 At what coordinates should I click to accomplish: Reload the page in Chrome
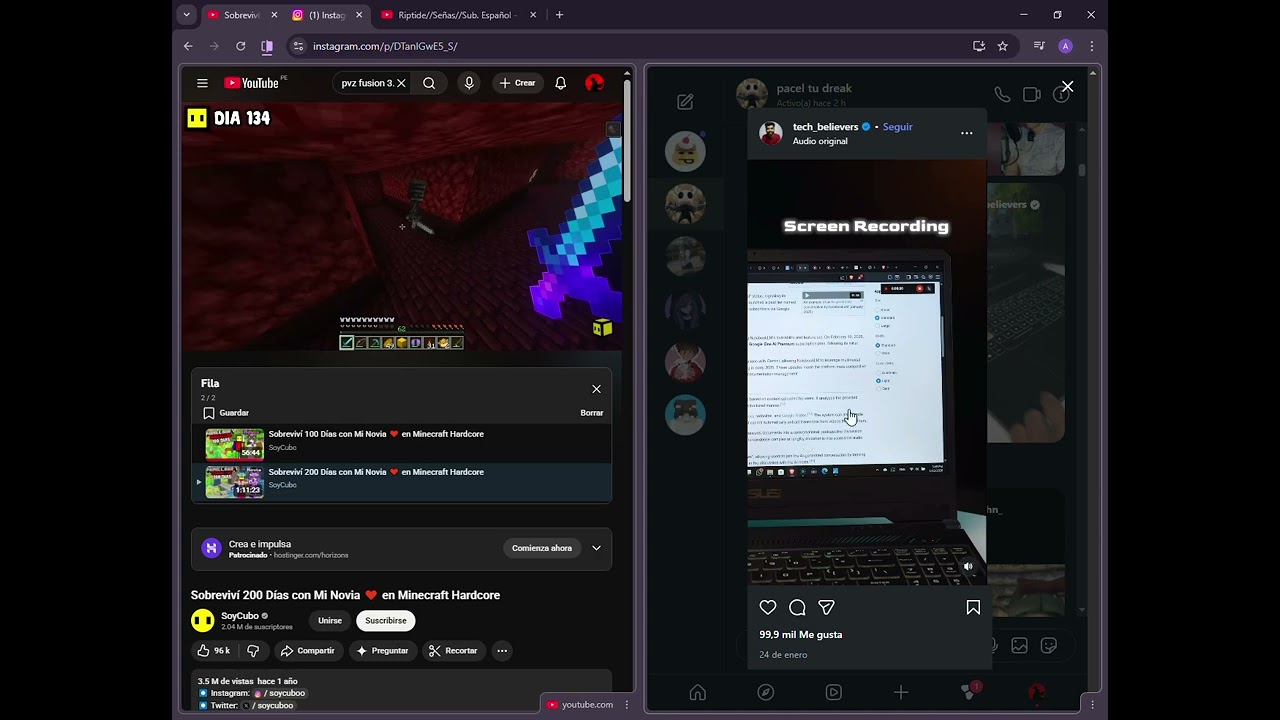[240, 46]
